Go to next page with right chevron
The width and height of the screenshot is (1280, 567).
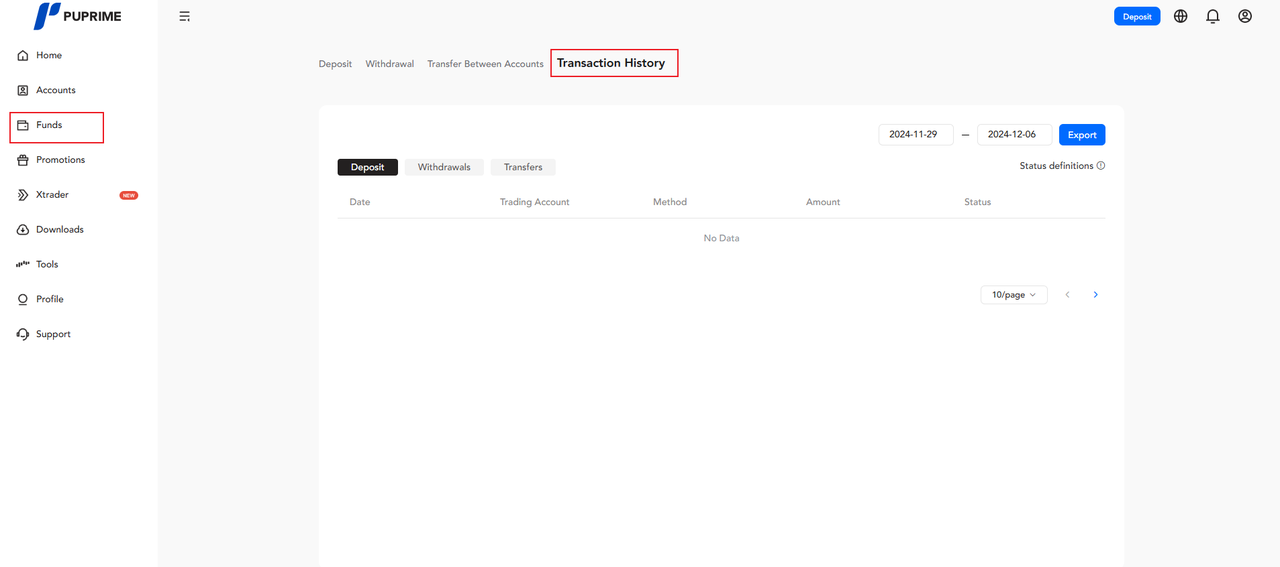tap(1096, 295)
